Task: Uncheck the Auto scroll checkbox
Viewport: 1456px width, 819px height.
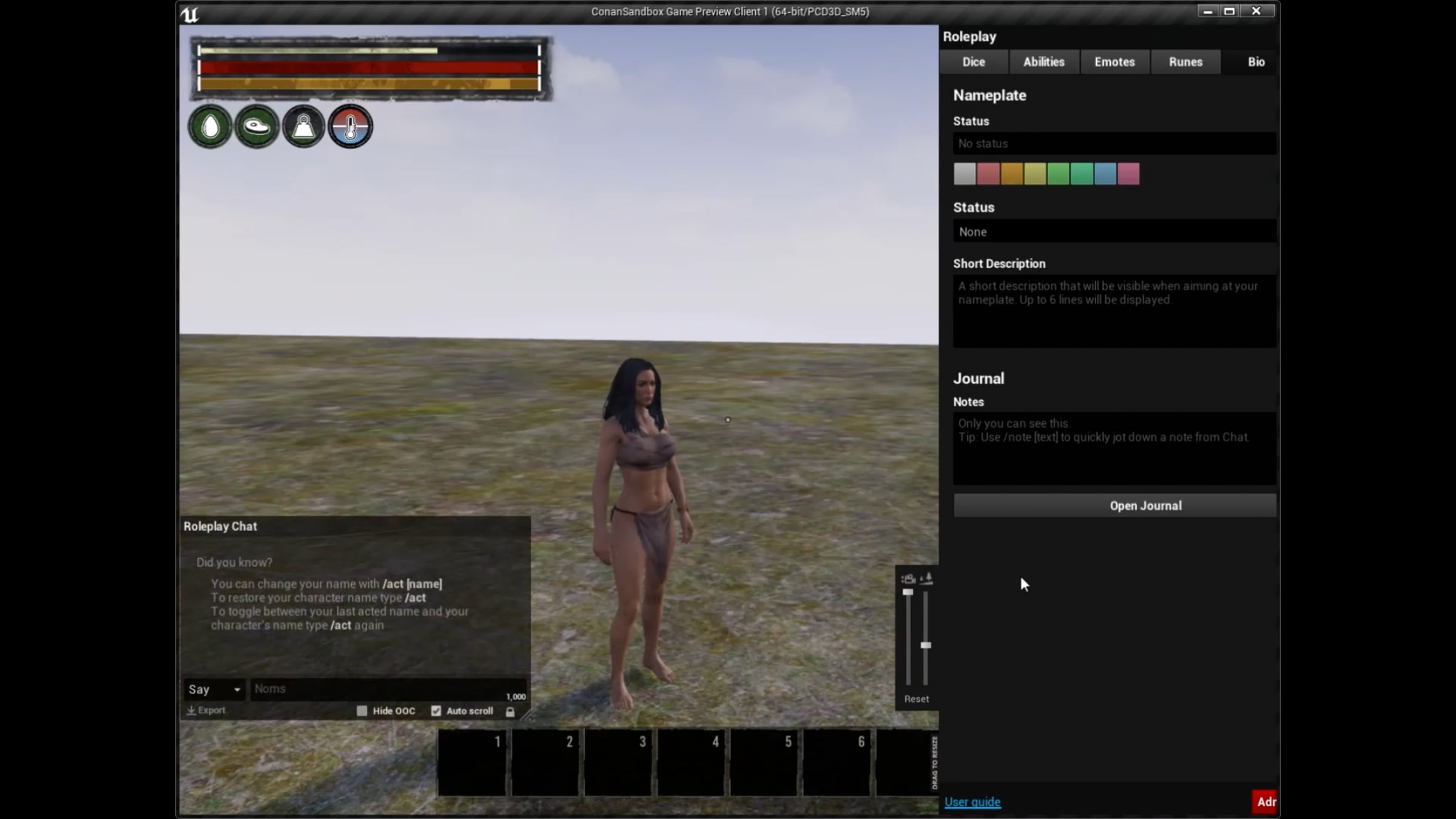Action: pos(436,711)
